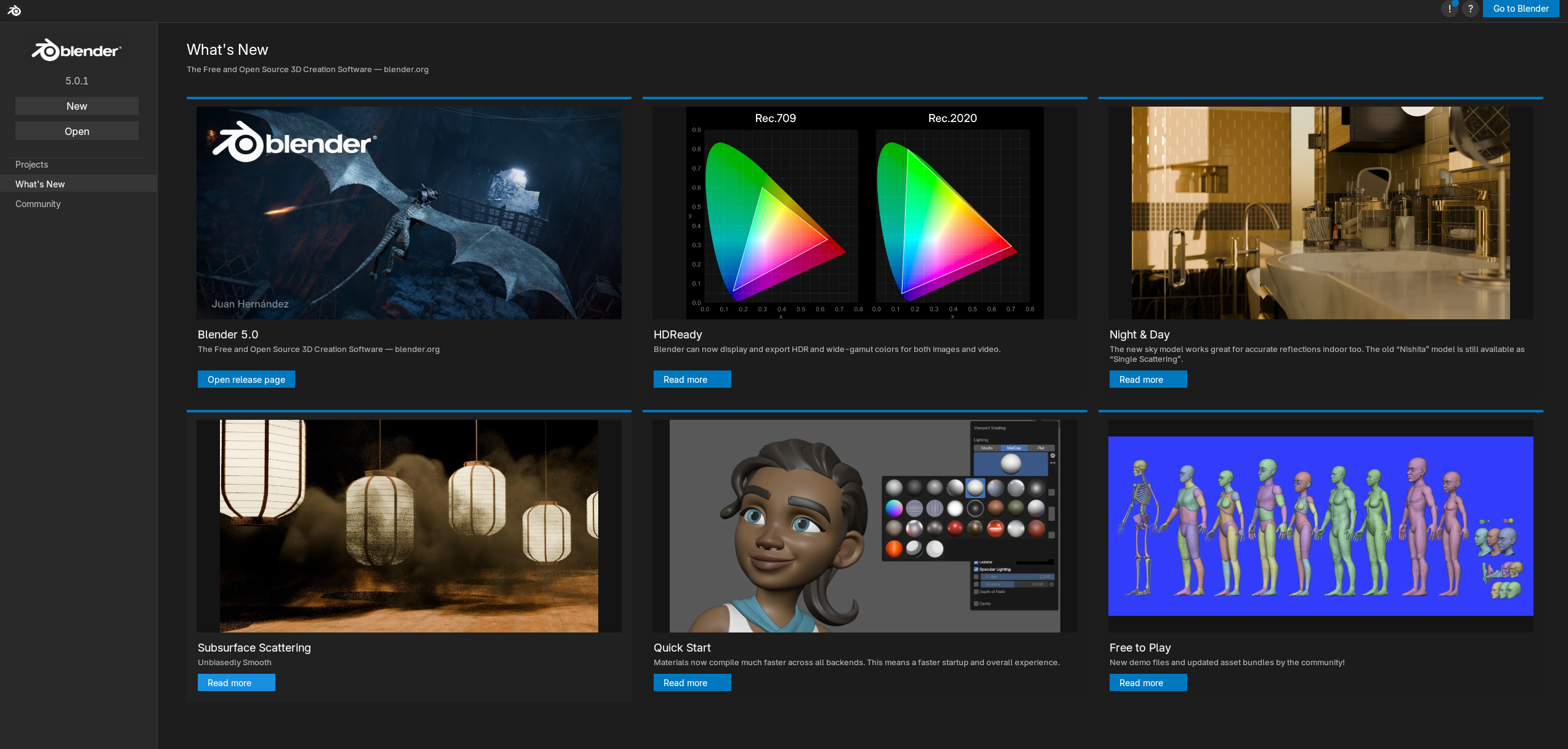Read more about Free to Play

(1148, 683)
